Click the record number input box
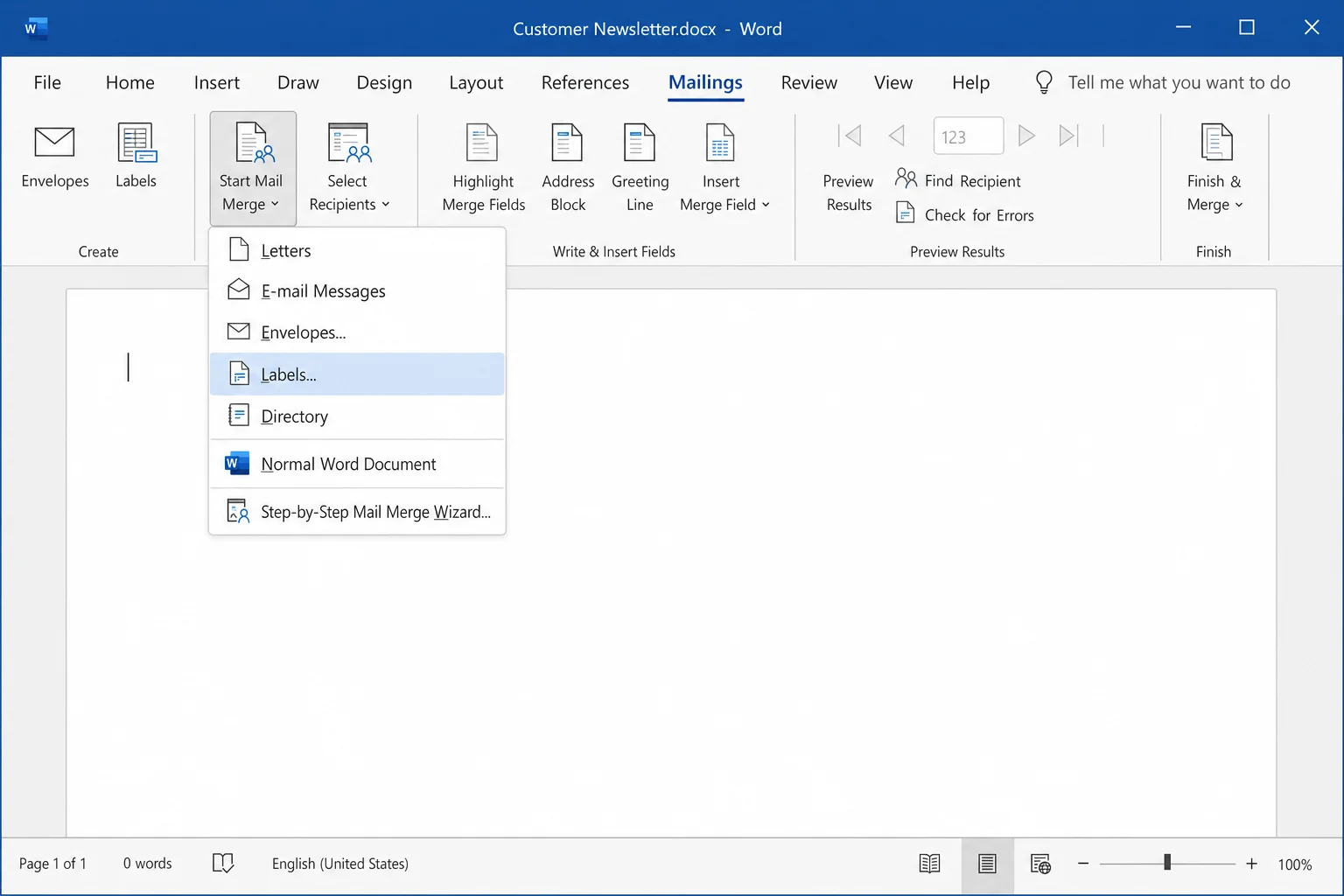Image resolution: width=1344 pixels, height=896 pixels. coord(969,136)
